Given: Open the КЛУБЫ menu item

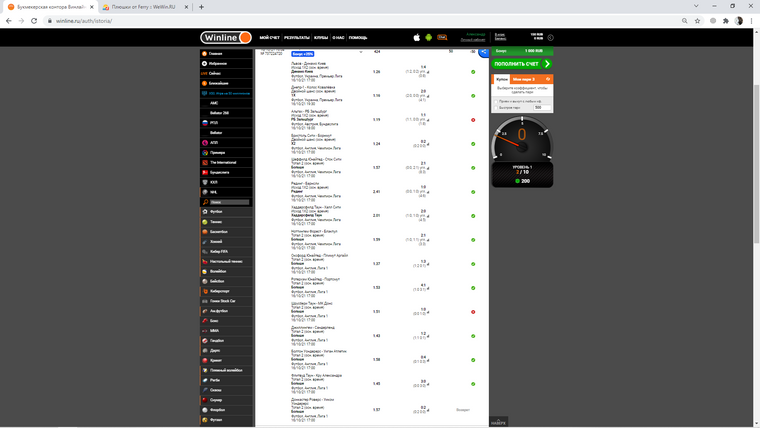Looking at the screenshot, I should 321,38.
